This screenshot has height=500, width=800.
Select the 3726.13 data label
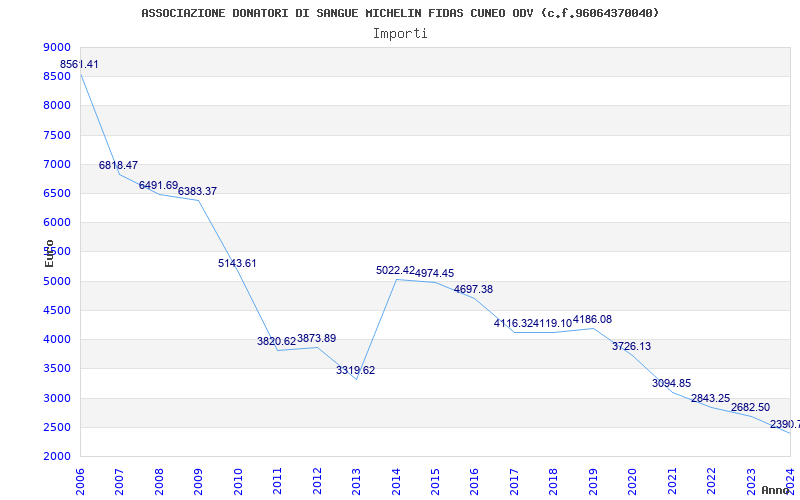(x=631, y=347)
